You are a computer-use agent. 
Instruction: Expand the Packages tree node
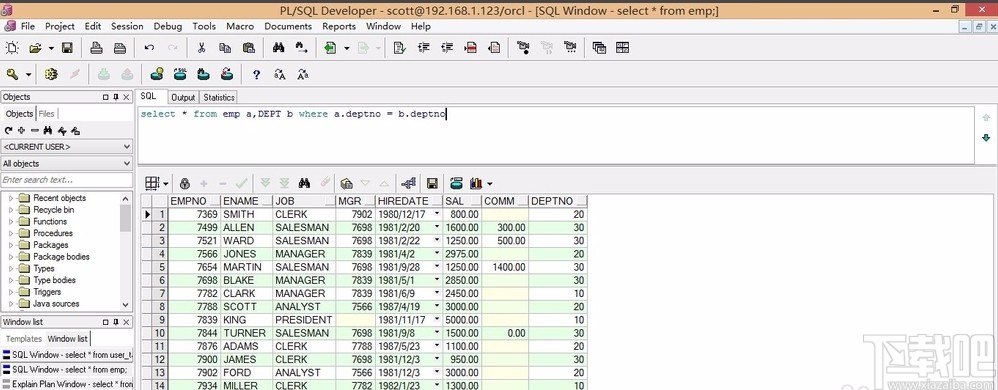[11, 245]
